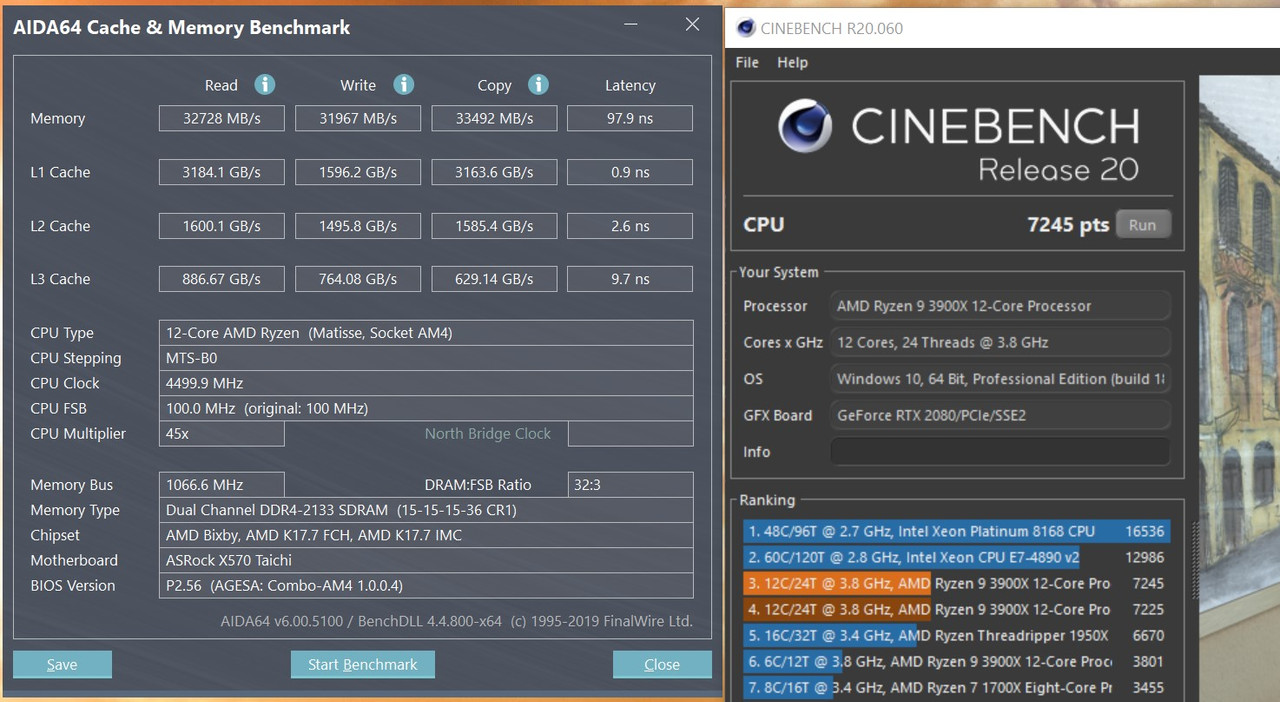Select Intel Xeon E7-4890 v2 ranking entry
The image size is (1280, 702).
(956, 557)
